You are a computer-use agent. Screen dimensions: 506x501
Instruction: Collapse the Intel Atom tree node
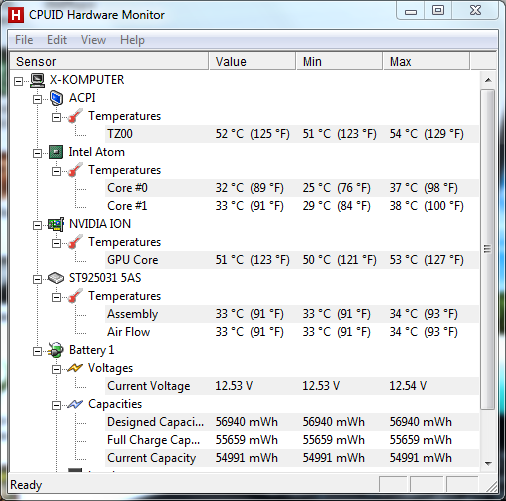tap(37, 153)
